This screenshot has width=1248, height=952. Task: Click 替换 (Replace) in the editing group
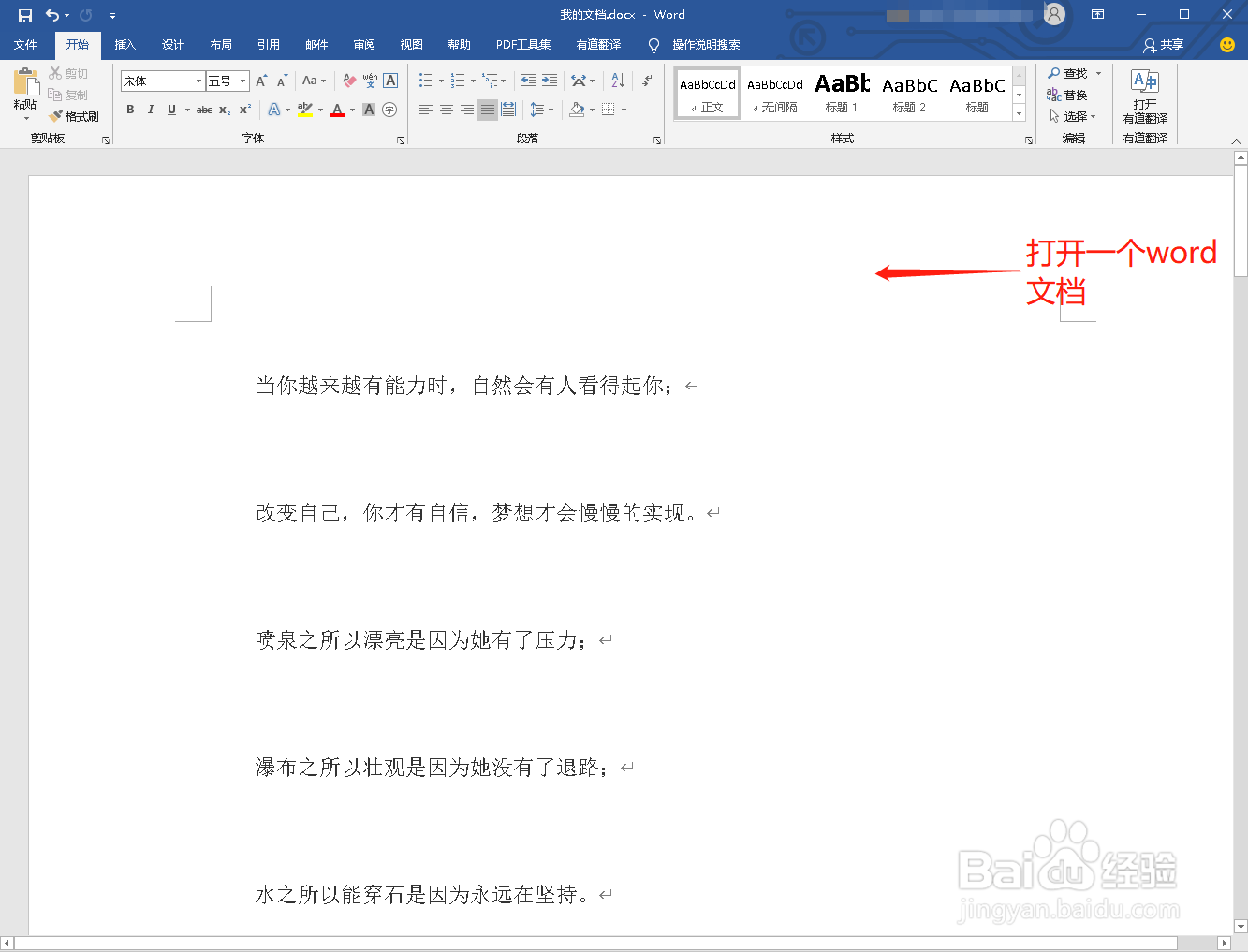pyautogui.click(x=1067, y=95)
